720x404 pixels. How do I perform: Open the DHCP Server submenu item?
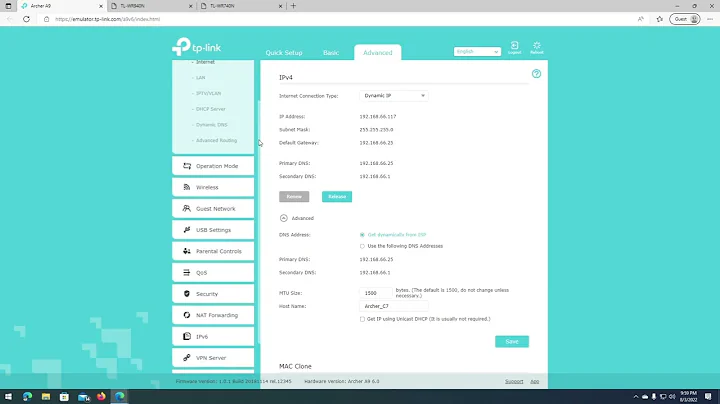(210, 109)
